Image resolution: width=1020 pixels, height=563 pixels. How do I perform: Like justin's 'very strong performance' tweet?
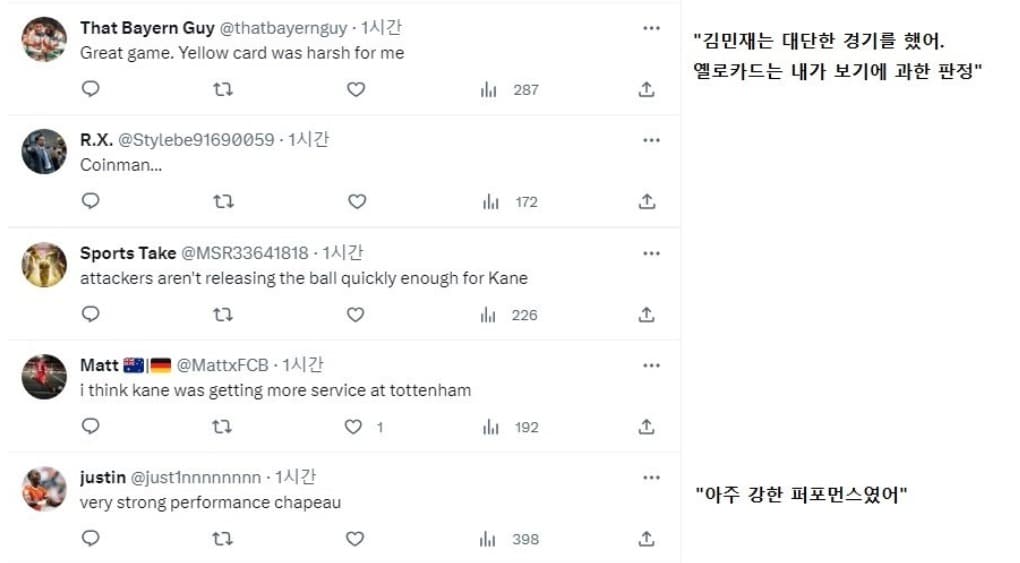coord(356,539)
